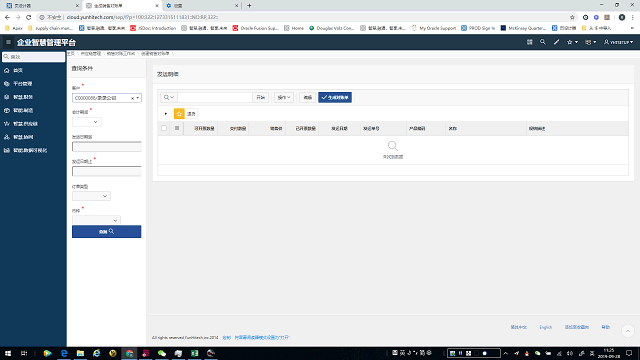Screen dimensions: 640x360
Task: Open the third sidebar item below the gear
Action: point(18,97)
